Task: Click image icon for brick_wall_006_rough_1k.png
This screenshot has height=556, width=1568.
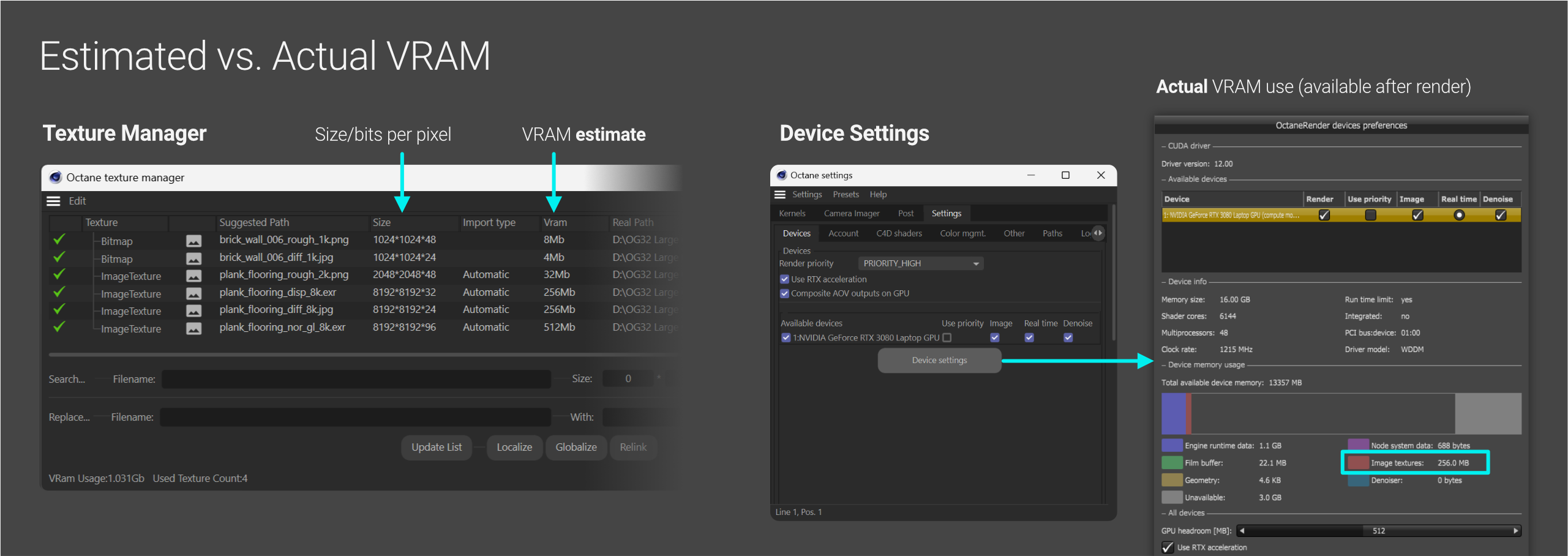Action: pos(193,241)
